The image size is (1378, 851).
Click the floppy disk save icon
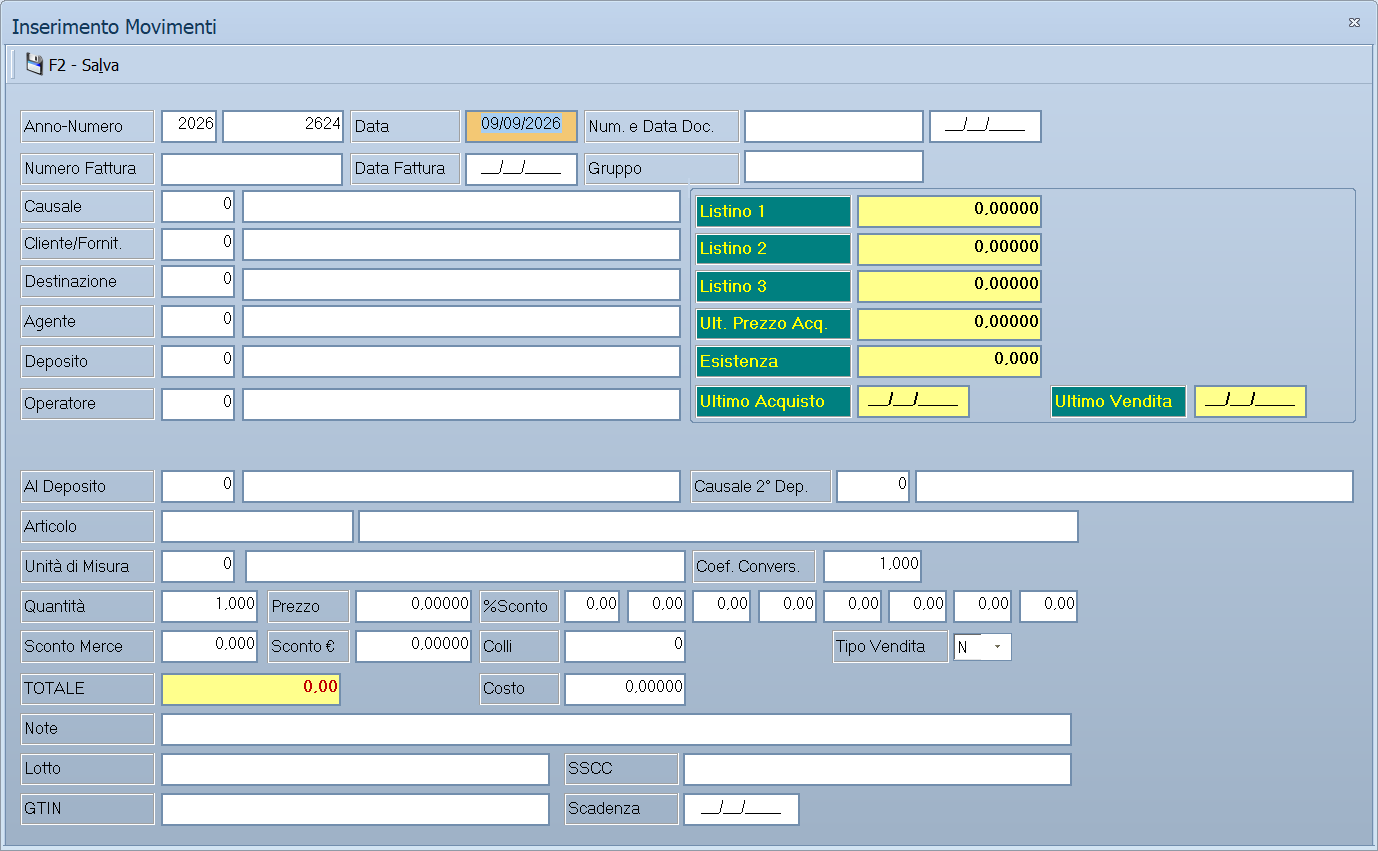click(34, 65)
